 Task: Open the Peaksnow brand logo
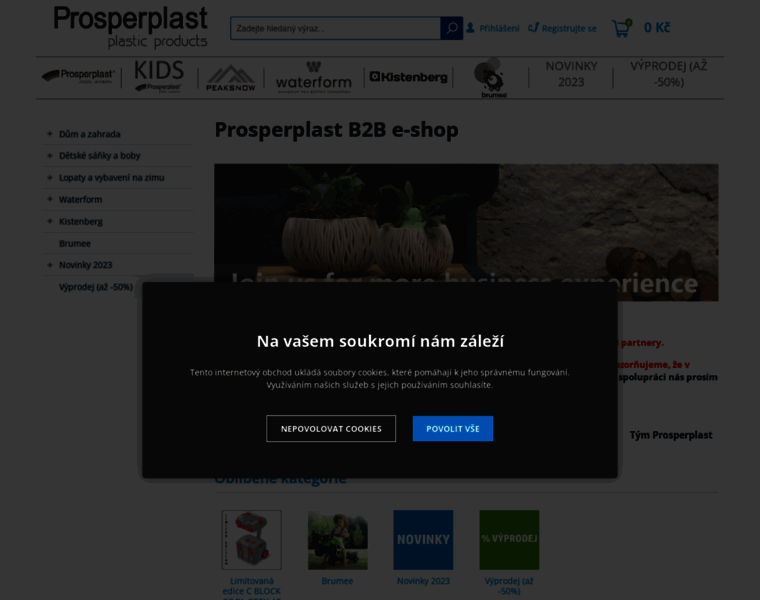231,78
